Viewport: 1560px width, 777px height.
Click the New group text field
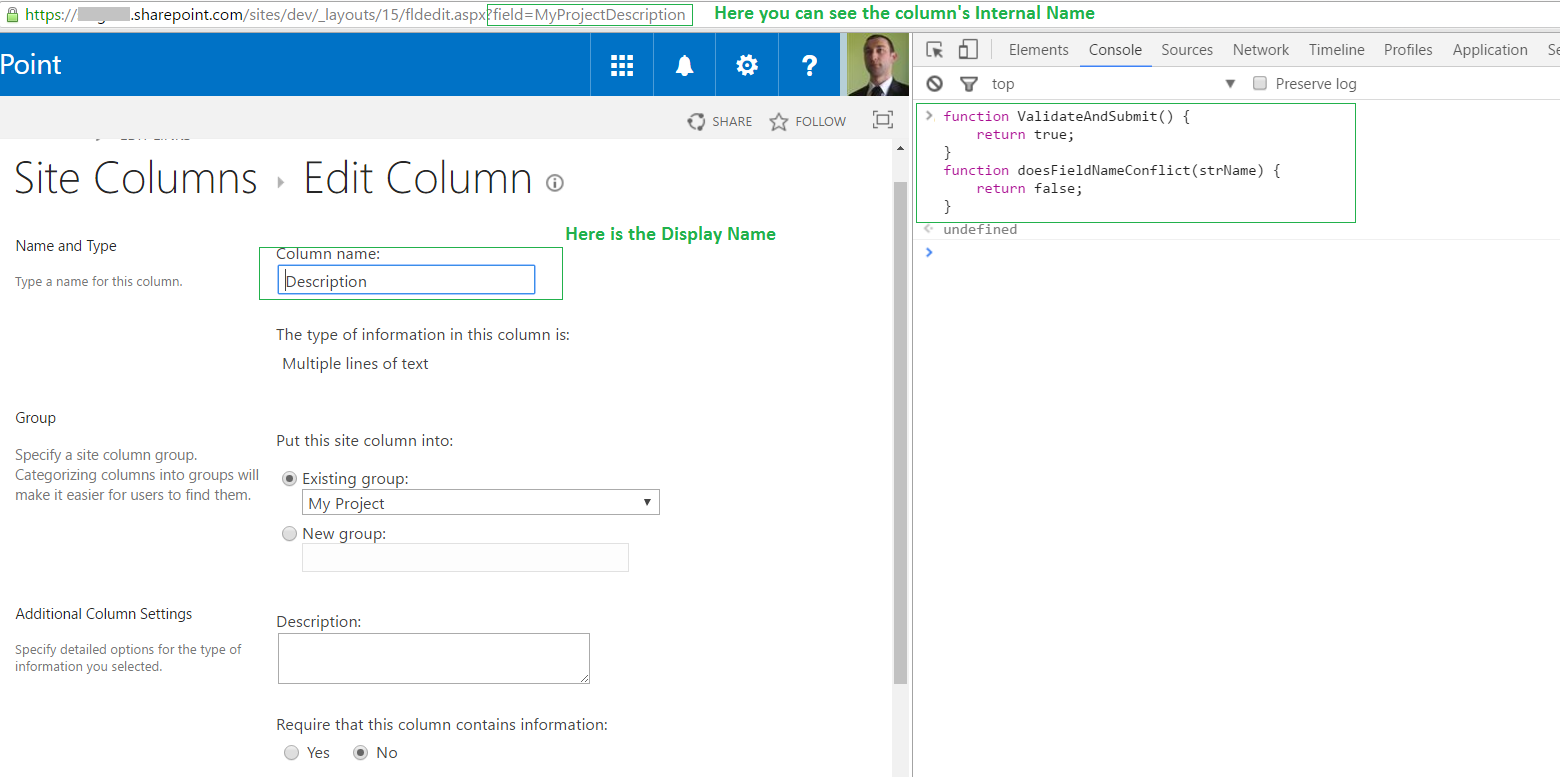click(465, 557)
